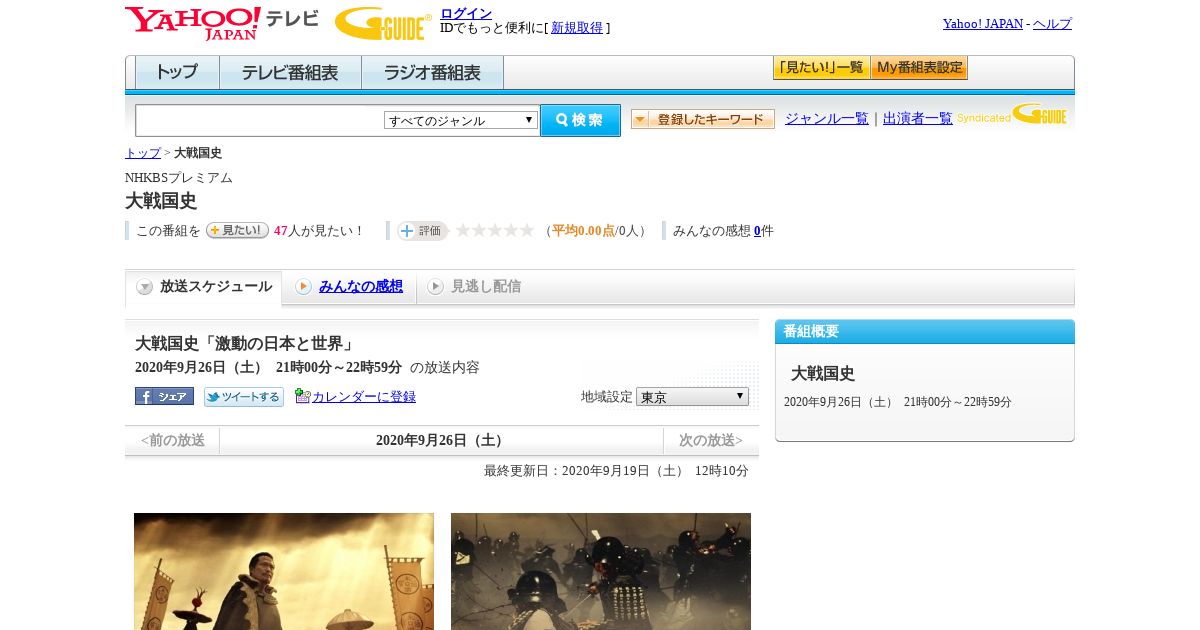The height and width of the screenshot is (630, 1200).
Task: Click the armored soldiers battle thumbnail
Action: (601, 571)
